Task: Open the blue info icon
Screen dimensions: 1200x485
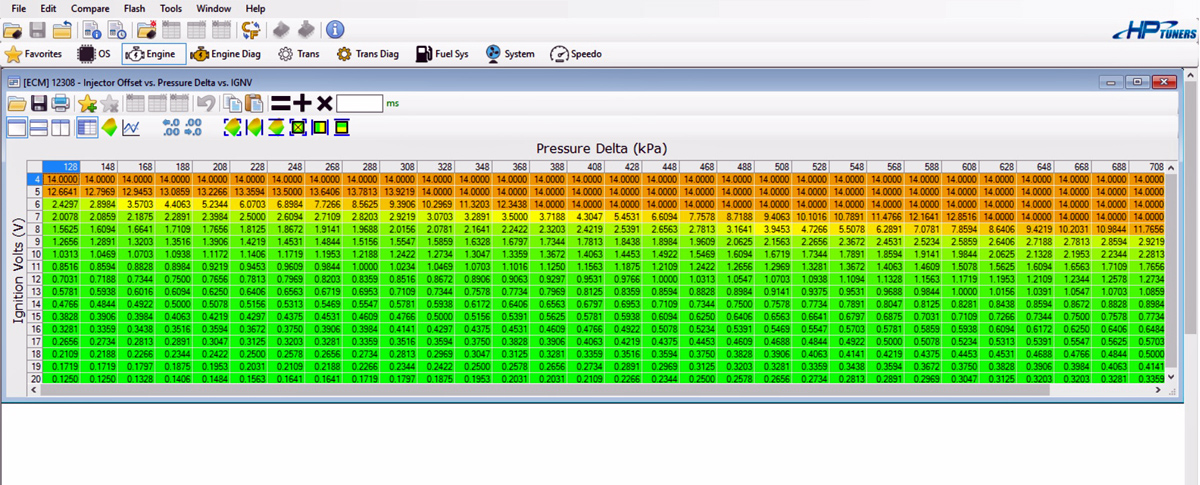Action: tap(335, 30)
